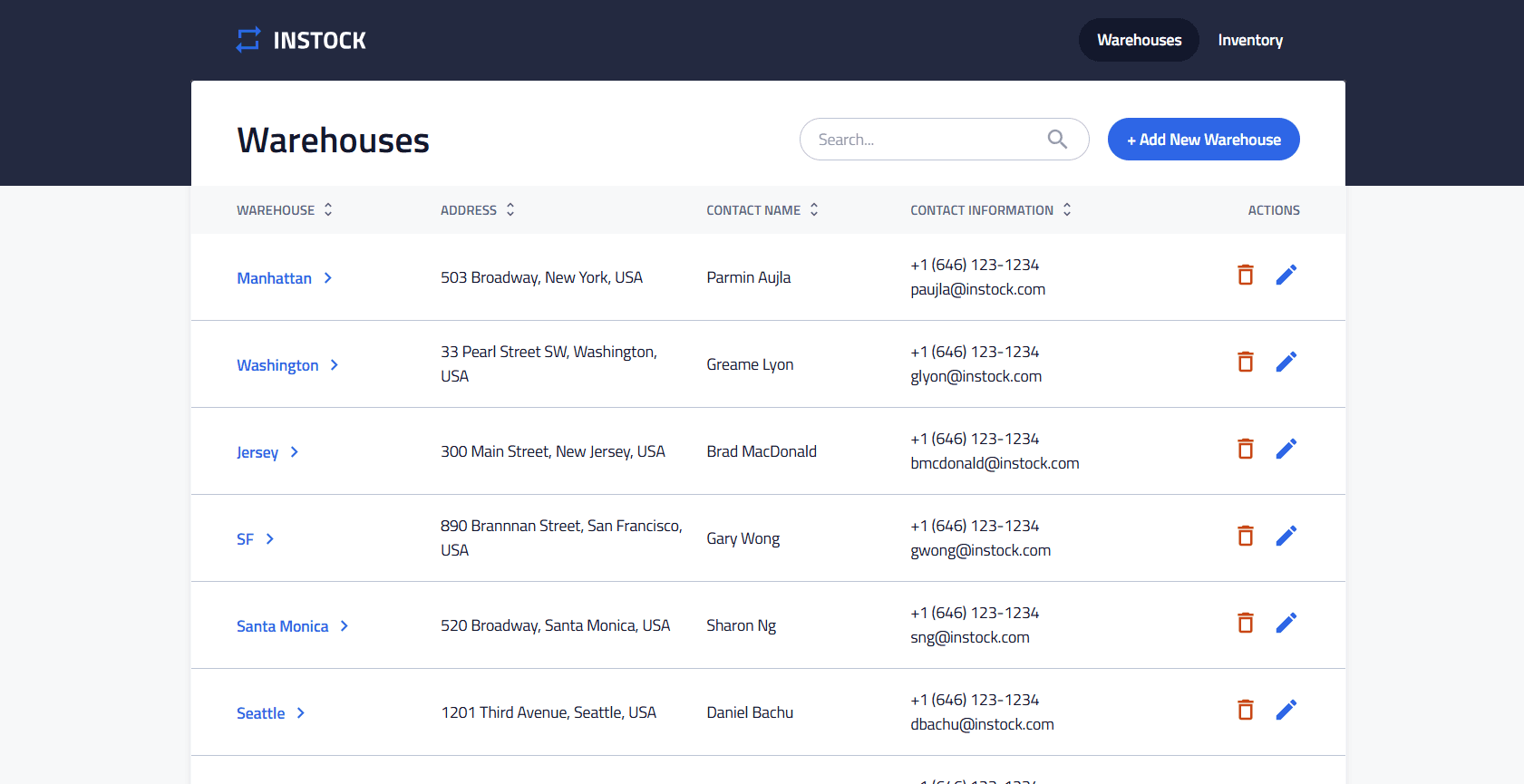Edit the Jersey warehouse with pencil icon

point(1286,449)
